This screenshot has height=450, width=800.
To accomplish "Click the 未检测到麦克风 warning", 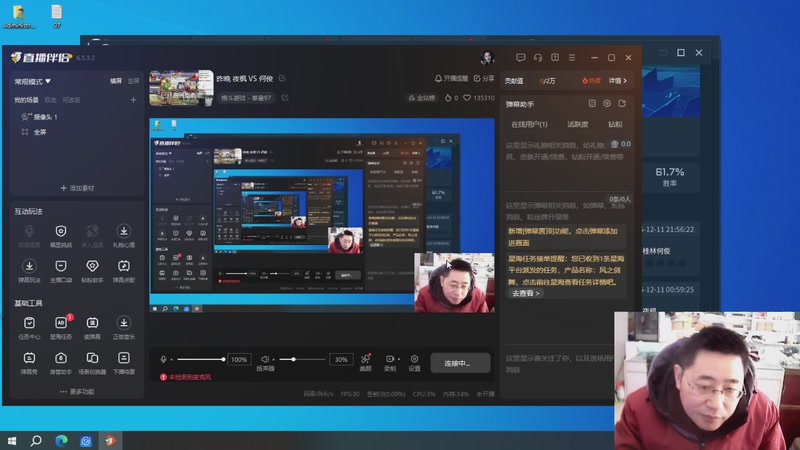I will [x=185, y=377].
